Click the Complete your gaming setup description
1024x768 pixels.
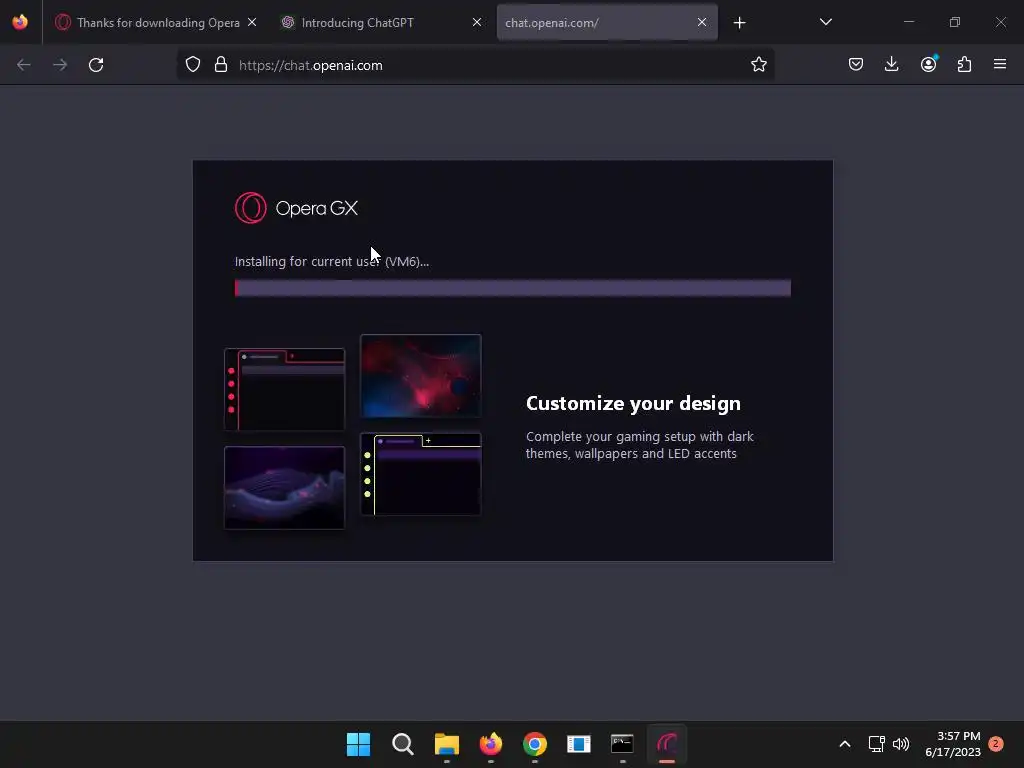click(x=639, y=445)
